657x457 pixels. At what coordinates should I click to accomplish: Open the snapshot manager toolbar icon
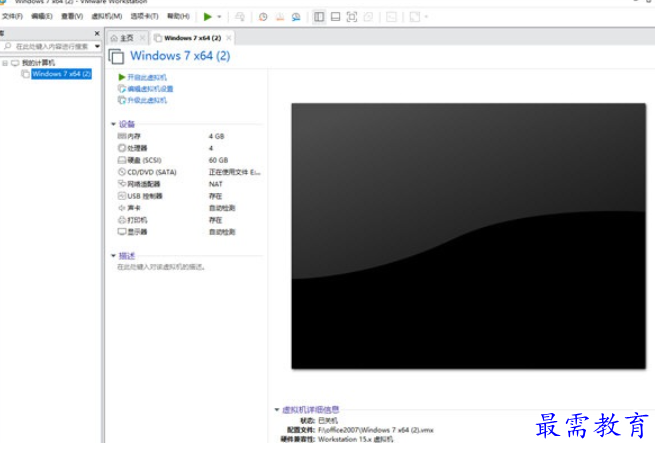tap(296, 17)
